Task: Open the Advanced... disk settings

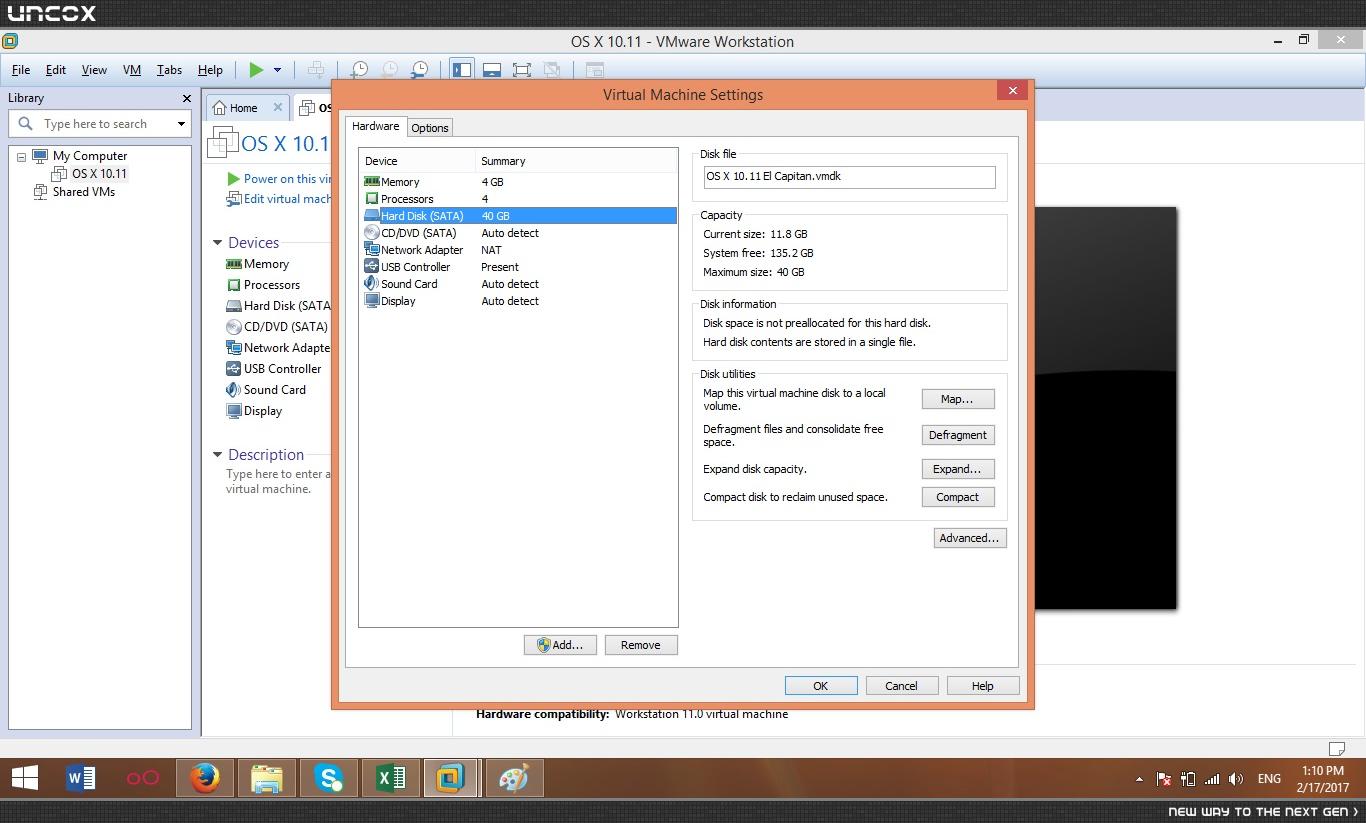Action: (x=970, y=538)
